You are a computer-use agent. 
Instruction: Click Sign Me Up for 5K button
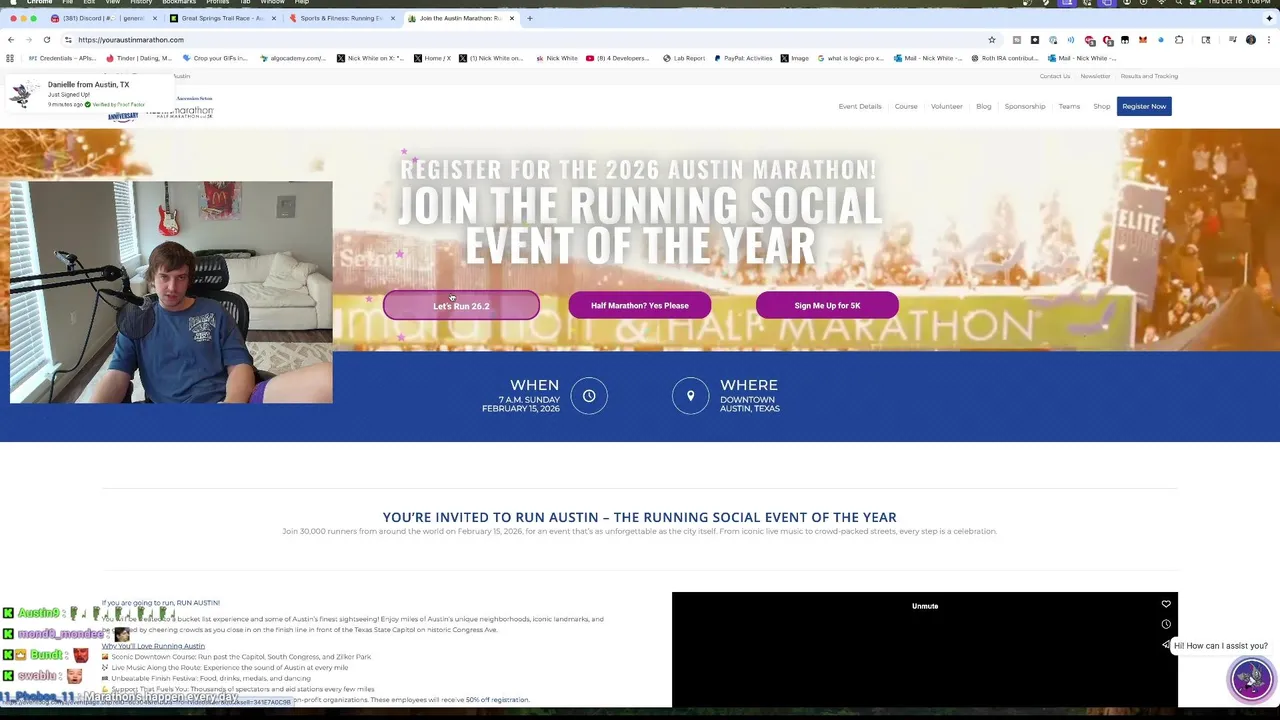click(827, 305)
